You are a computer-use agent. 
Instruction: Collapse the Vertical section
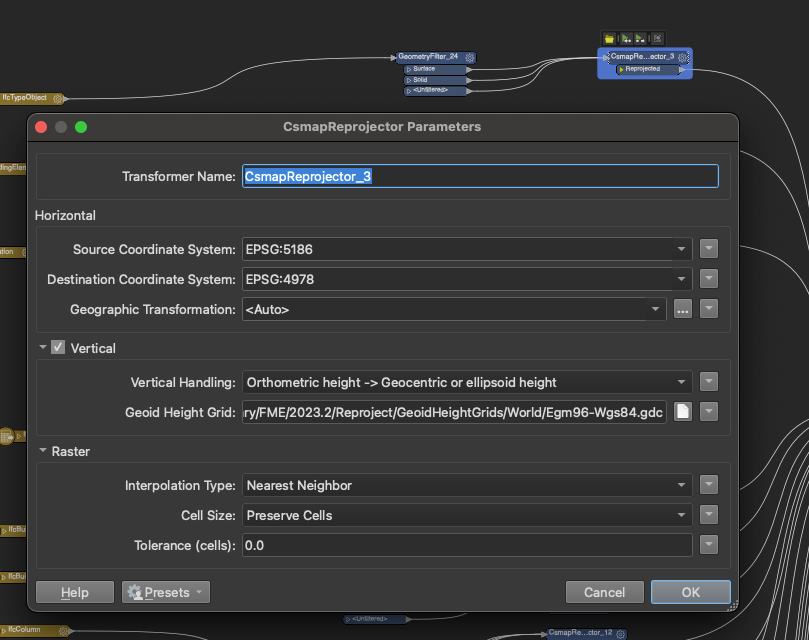tap(43, 347)
